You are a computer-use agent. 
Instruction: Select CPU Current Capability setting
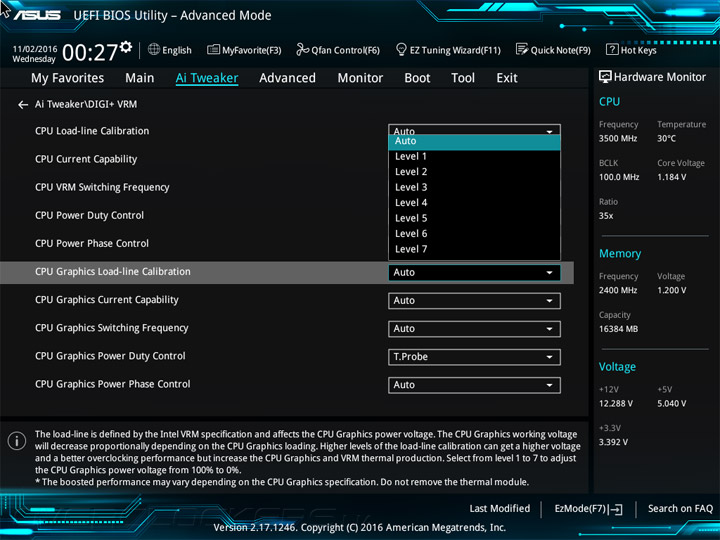tap(86, 159)
